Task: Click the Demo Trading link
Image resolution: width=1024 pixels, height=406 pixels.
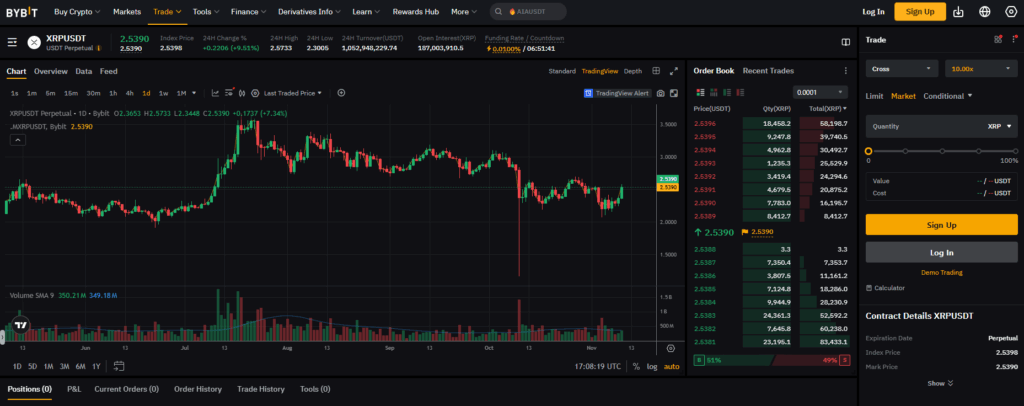Action: [941, 272]
